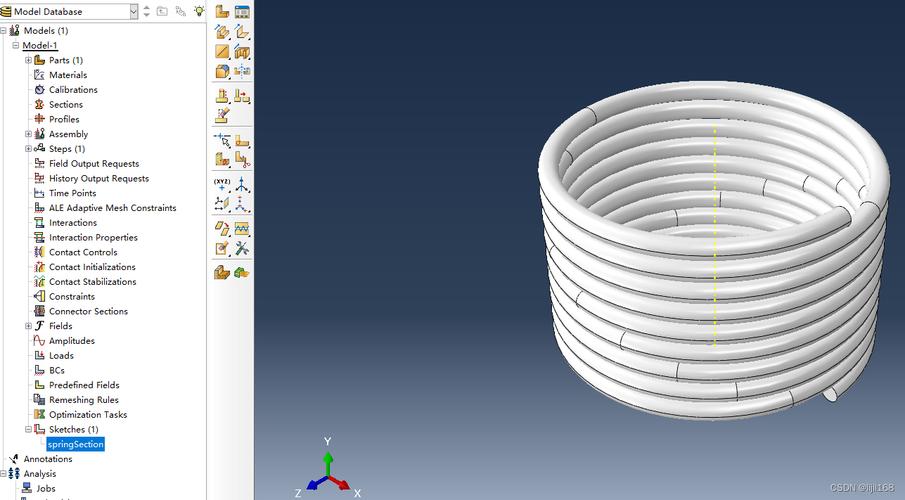
Task: Select the Profiles tree item
Action: tap(64, 120)
